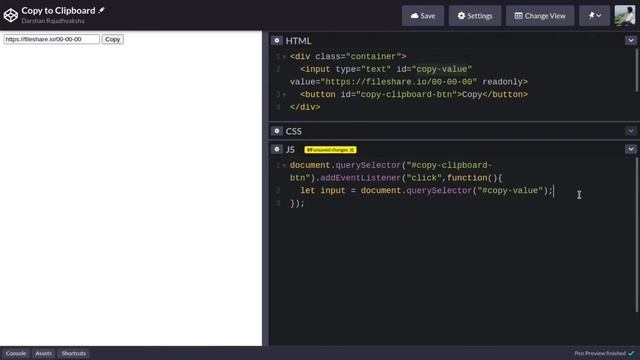Open the Assets panel
The width and height of the screenshot is (640, 360).
pos(44,353)
